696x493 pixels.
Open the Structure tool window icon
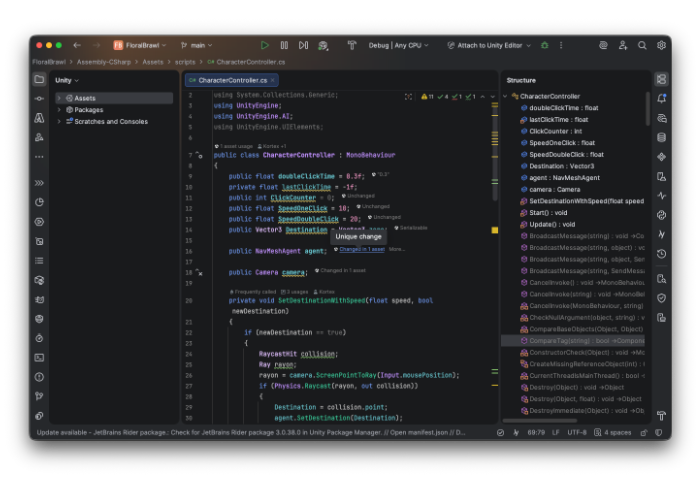click(661, 79)
